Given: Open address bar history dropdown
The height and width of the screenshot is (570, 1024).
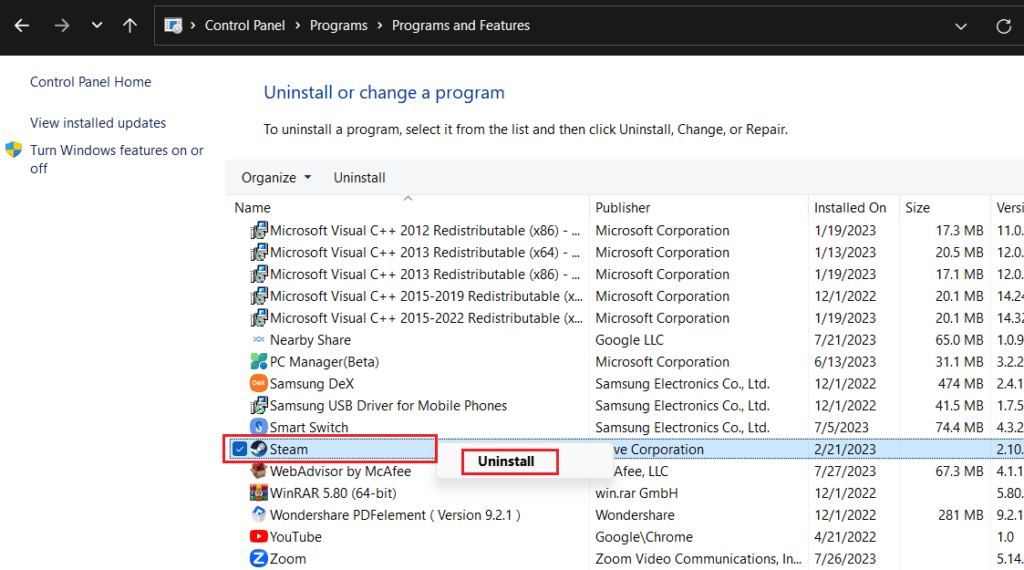Looking at the screenshot, I should pyautogui.click(x=961, y=26).
